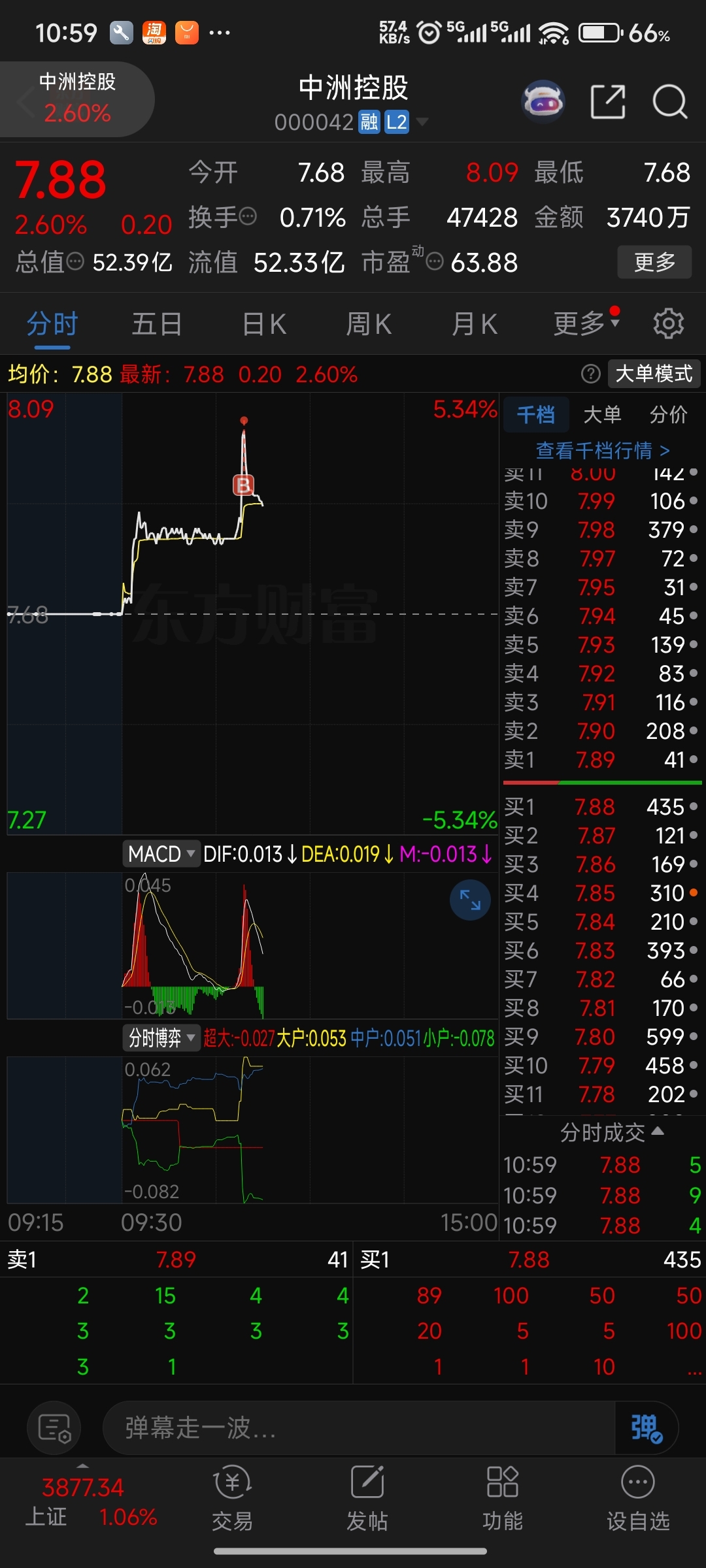Switch to 周K chart tab
The width and height of the screenshot is (706, 1568).
pyautogui.click(x=369, y=324)
